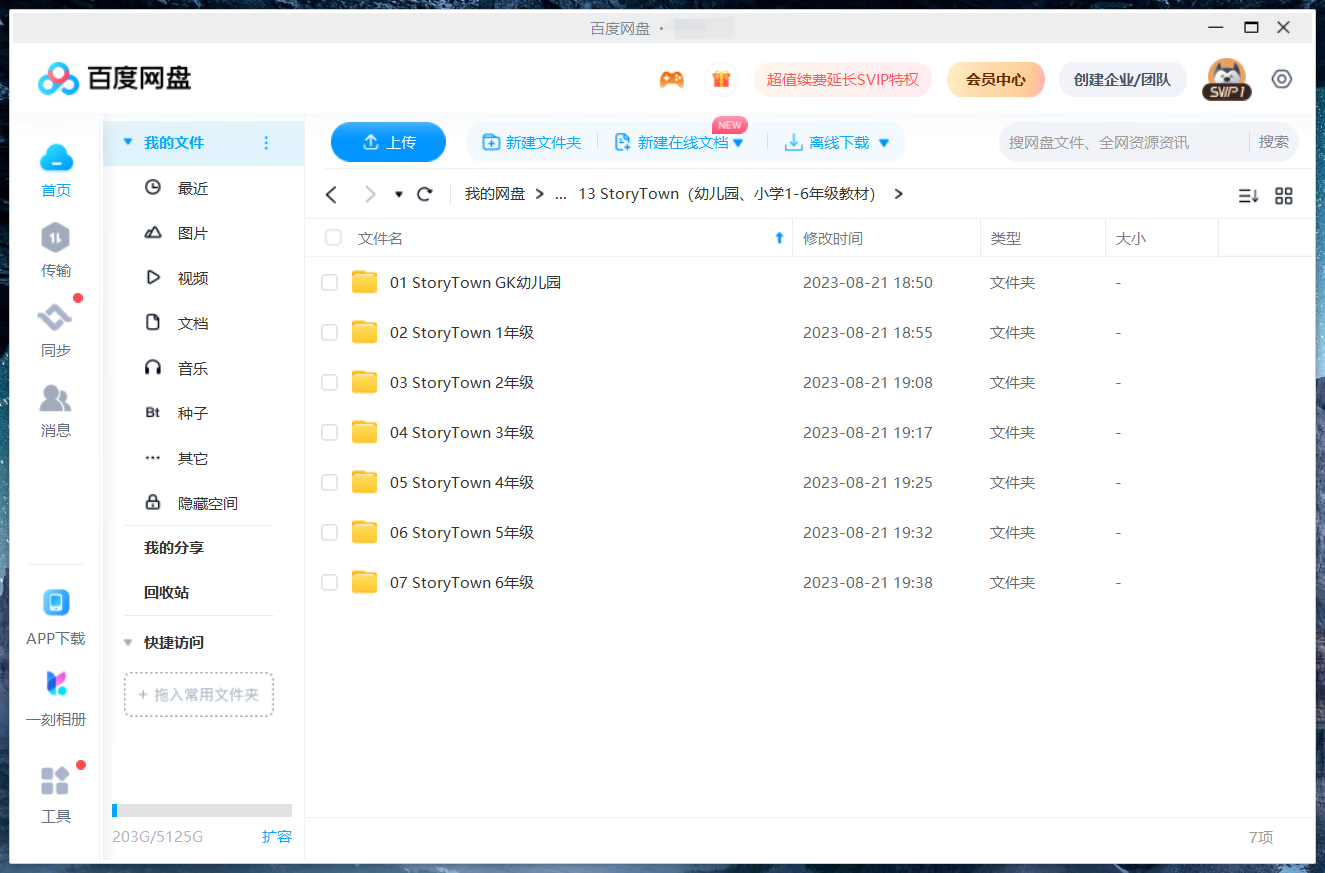The width and height of the screenshot is (1325, 873).
Task: Select the 同步 (Sync) sidebar icon
Action: pos(55,323)
